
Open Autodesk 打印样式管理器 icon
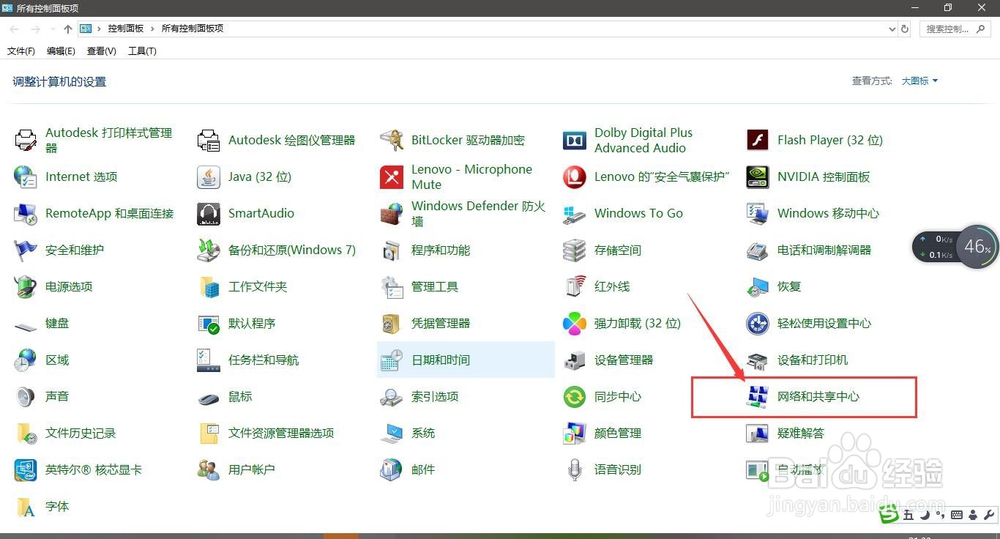point(26,140)
